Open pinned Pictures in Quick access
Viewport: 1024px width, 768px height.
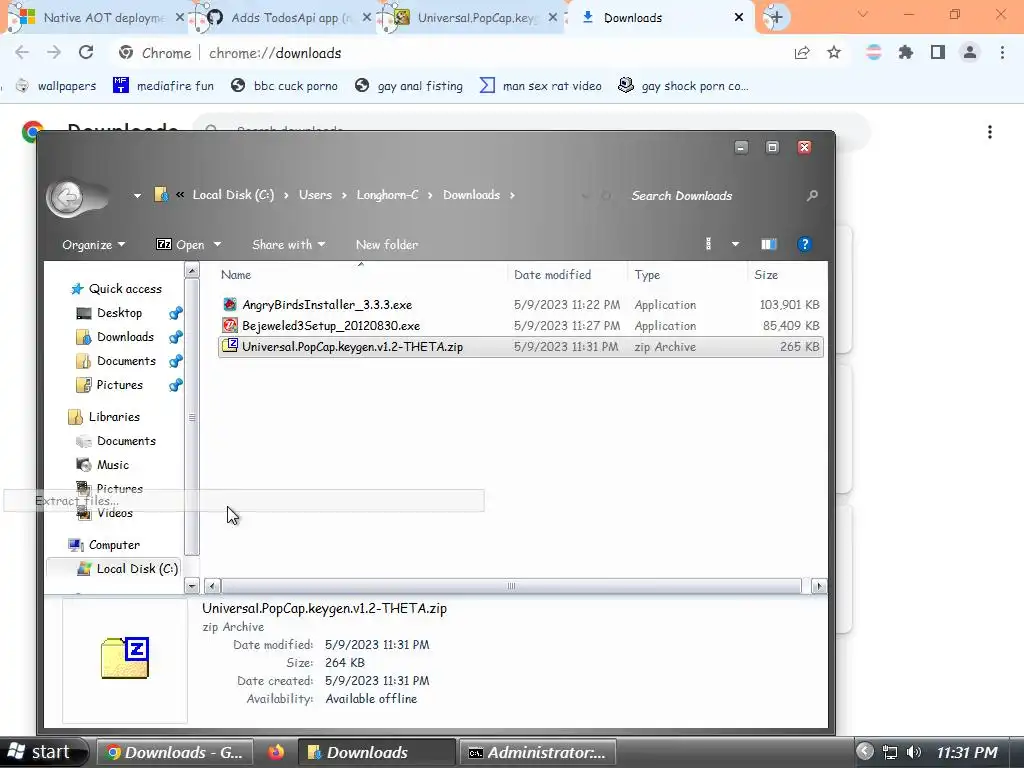[x=119, y=385]
